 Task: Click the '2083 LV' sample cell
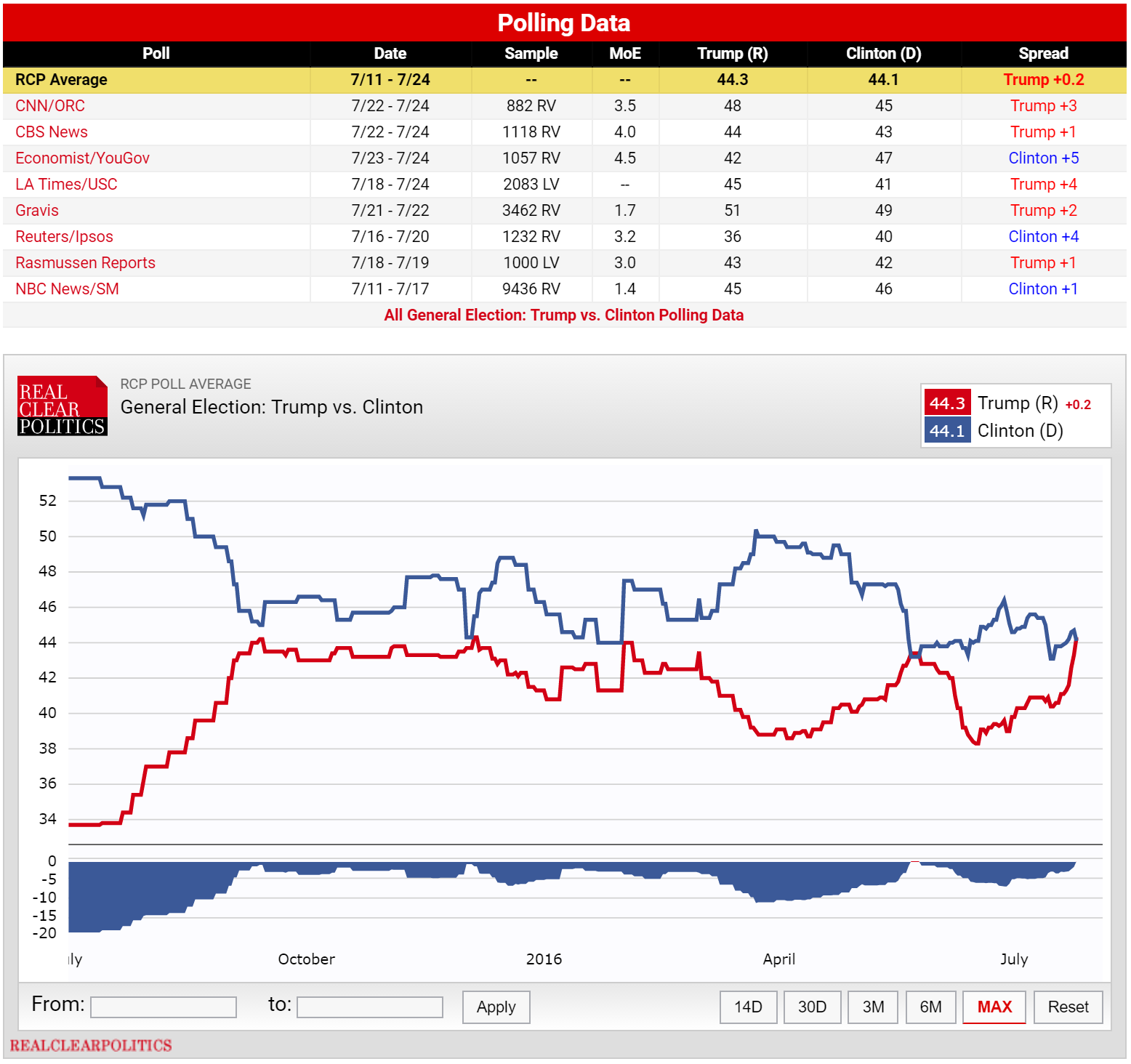pyautogui.click(x=531, y=185)
